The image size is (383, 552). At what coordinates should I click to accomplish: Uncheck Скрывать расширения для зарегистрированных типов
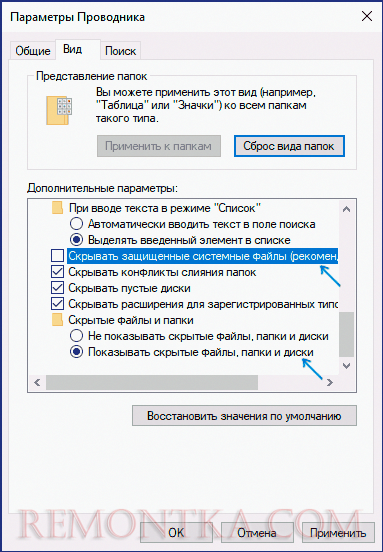(57, 304)
